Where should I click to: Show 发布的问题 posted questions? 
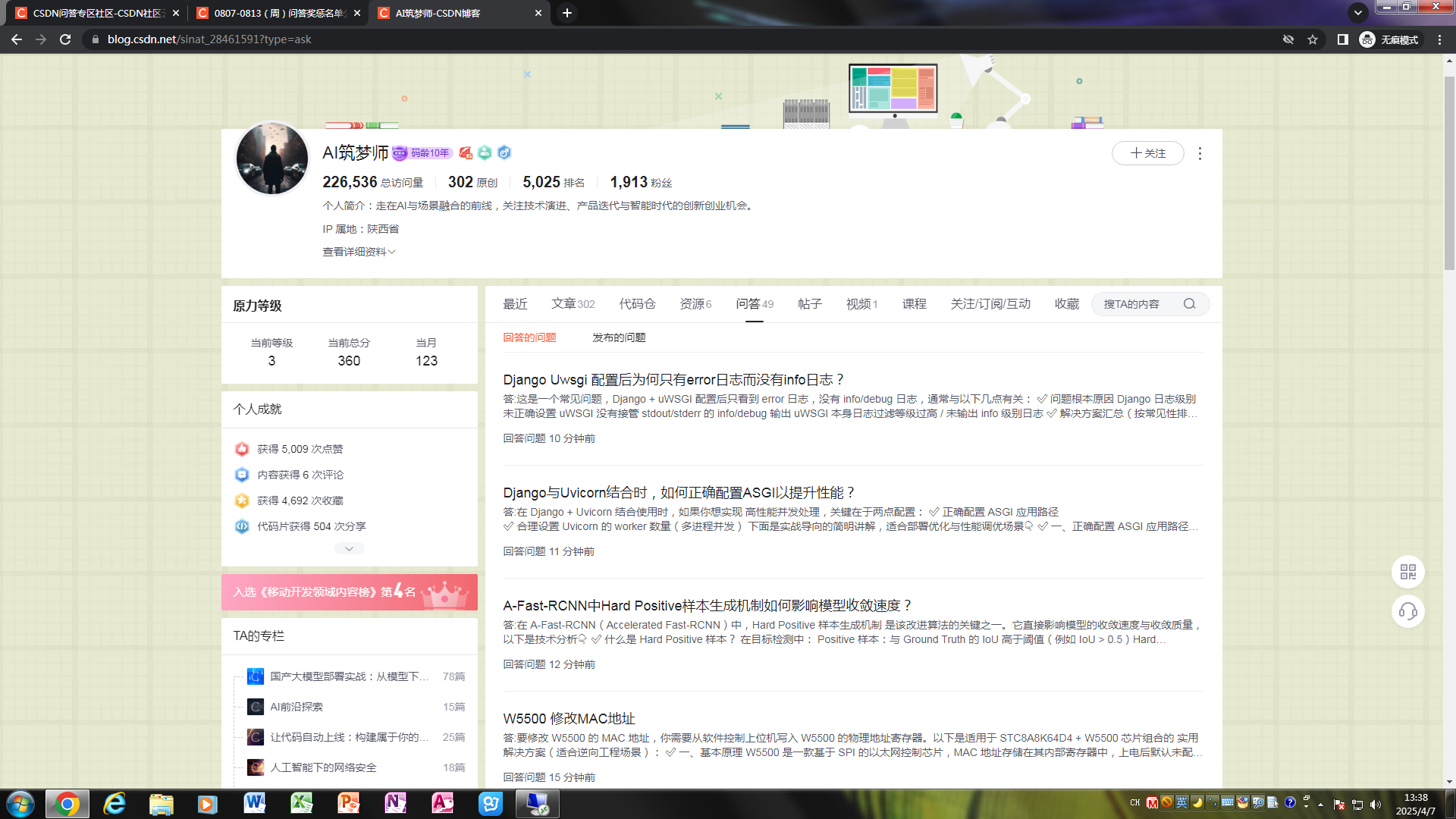(619, 337)
